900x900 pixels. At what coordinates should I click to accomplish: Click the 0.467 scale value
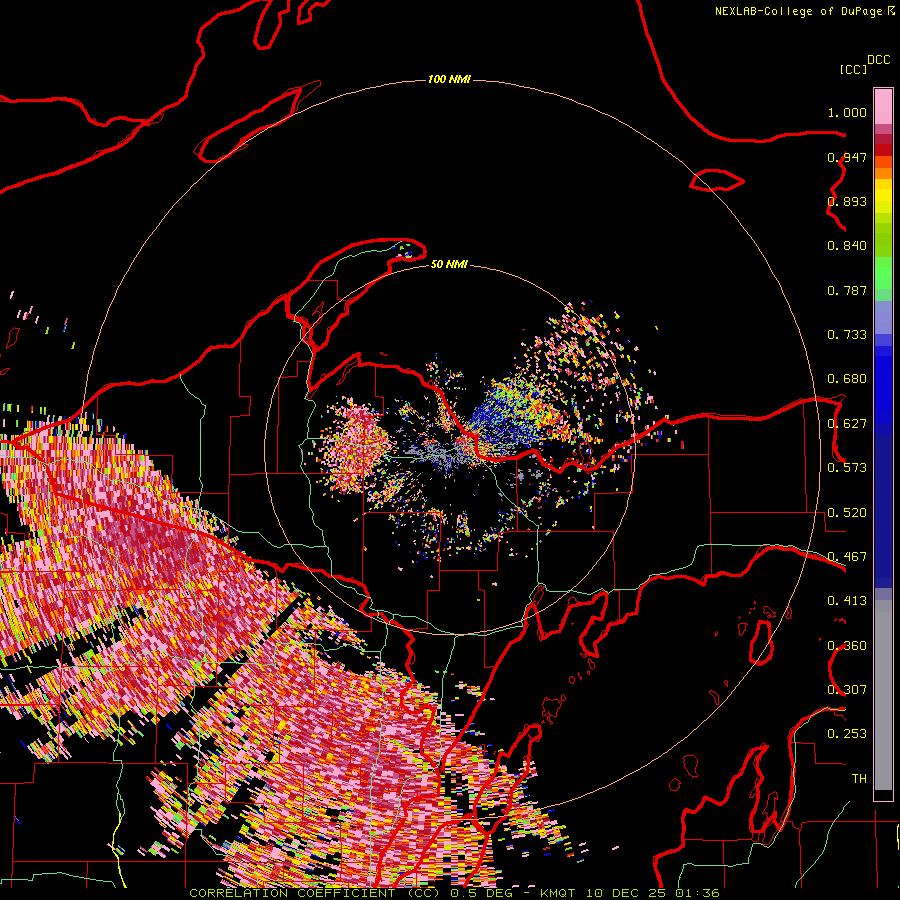847,557
